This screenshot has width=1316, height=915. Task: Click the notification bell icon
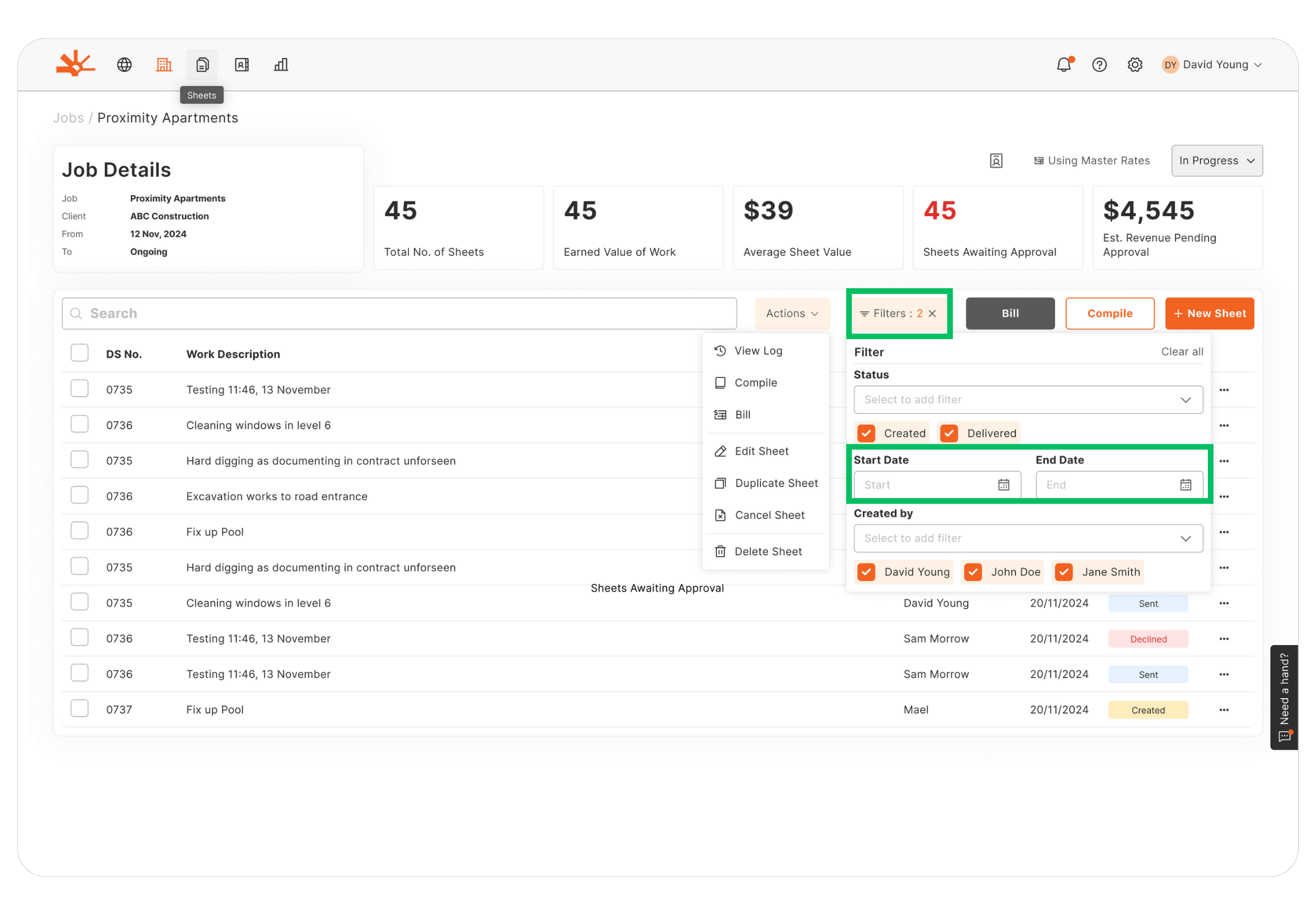1063,65
